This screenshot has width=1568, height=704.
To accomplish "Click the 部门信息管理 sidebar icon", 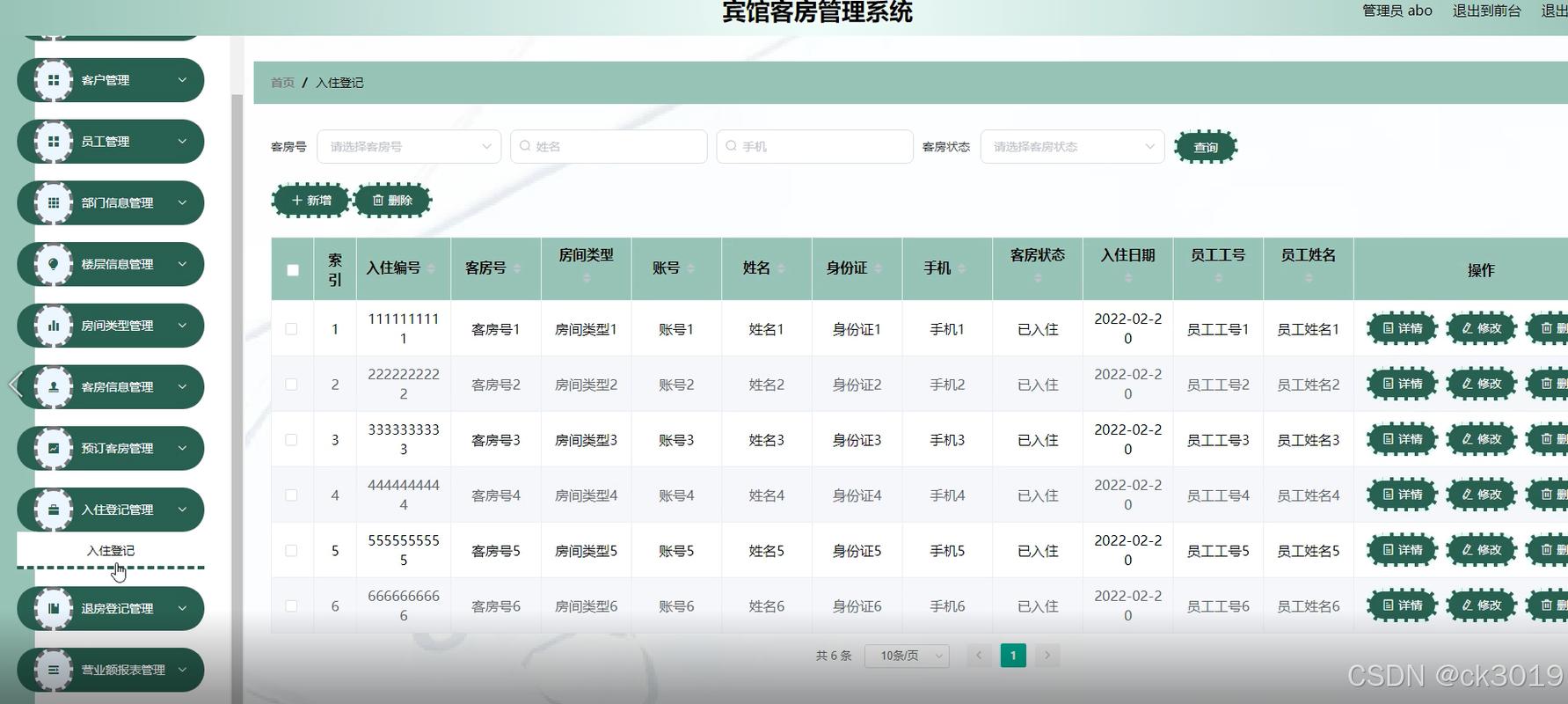I will (54, 203).
